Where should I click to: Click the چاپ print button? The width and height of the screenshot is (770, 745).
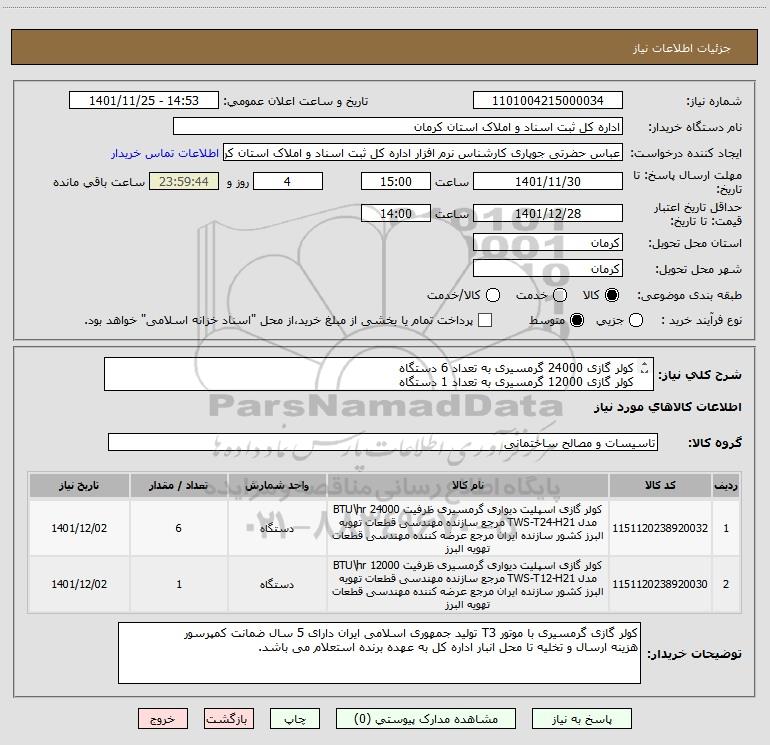[x=295, y=719]
